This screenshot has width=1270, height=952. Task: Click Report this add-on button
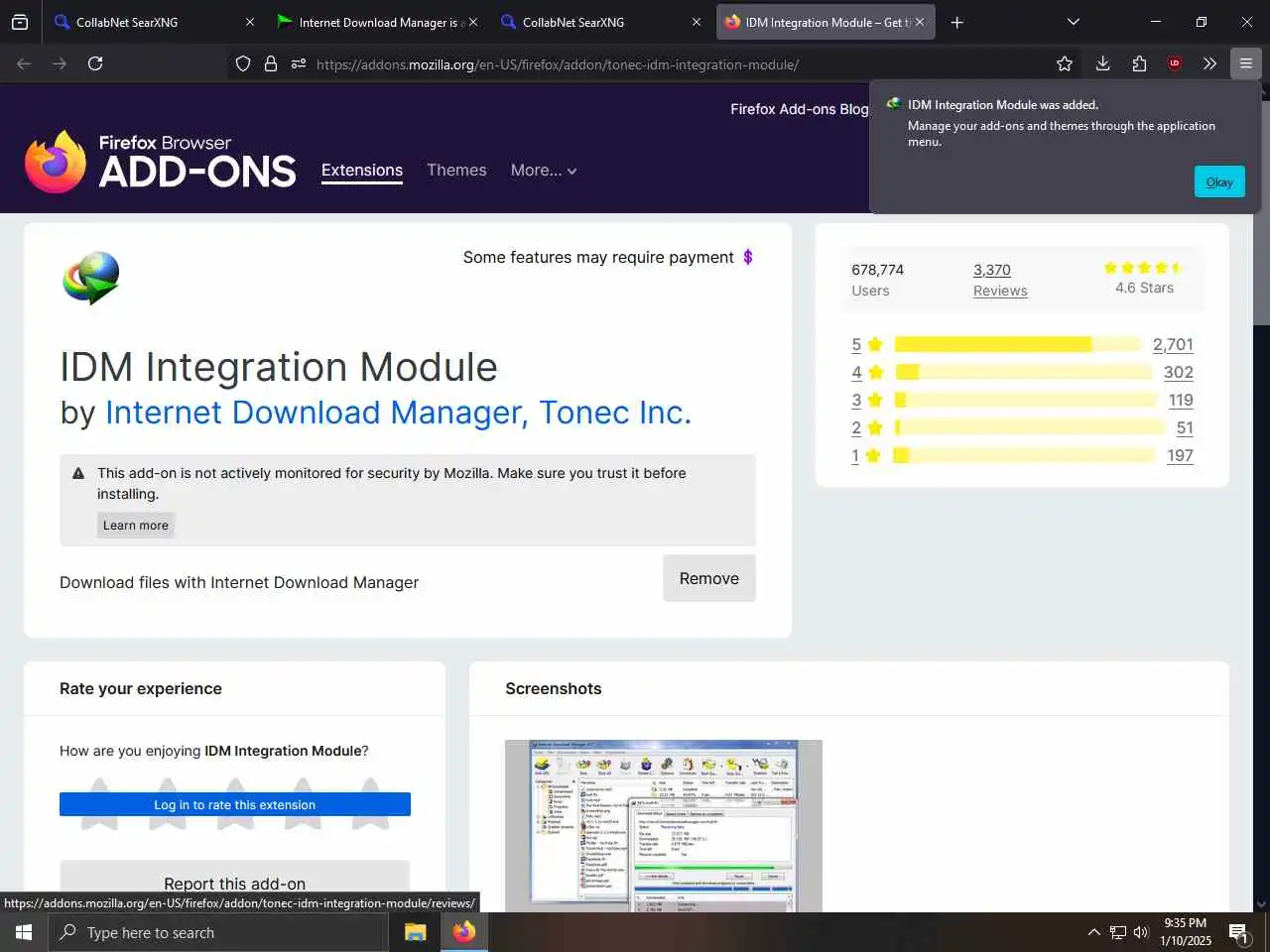tap(235, 884)
